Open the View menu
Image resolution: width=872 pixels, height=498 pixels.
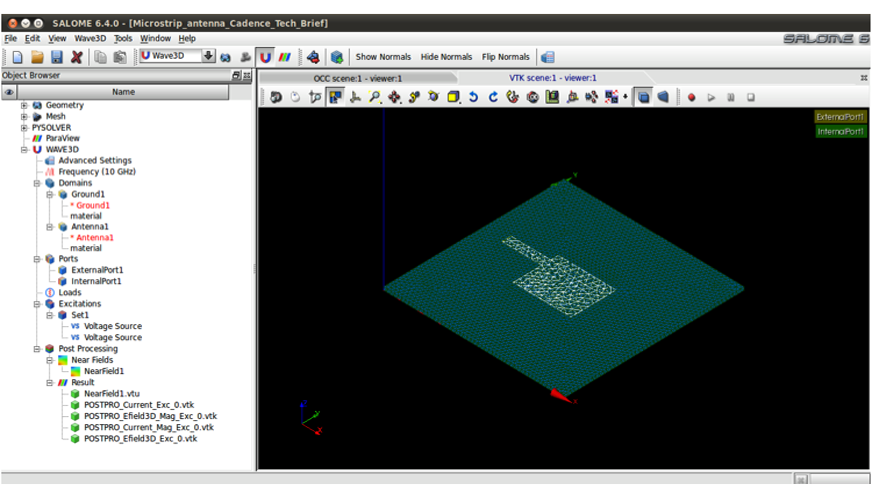57,38
